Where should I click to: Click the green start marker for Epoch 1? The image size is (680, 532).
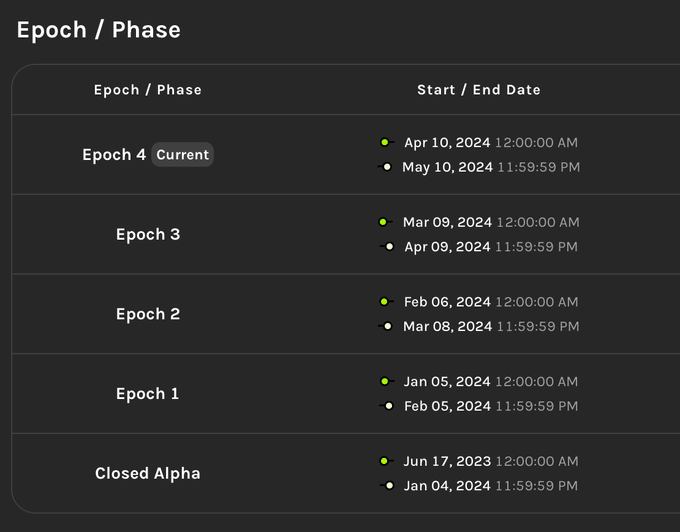click(384, 381)
